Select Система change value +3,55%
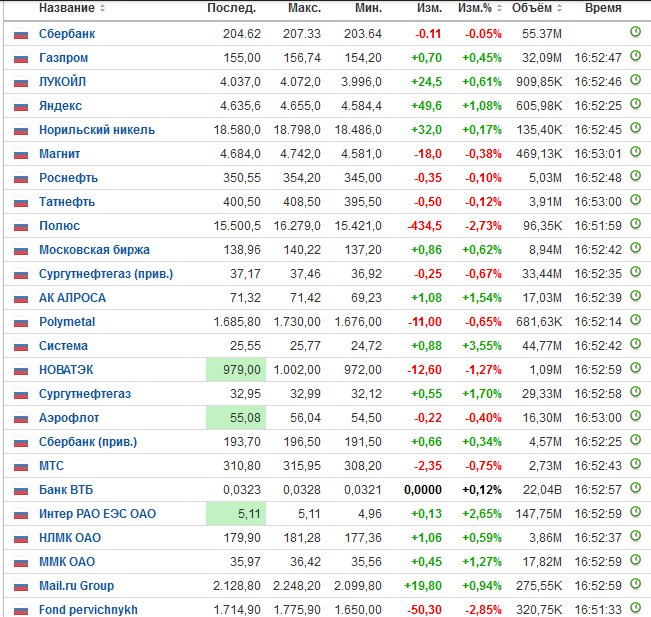This screenshot has height=617, width=651. [x=482, y=346]
